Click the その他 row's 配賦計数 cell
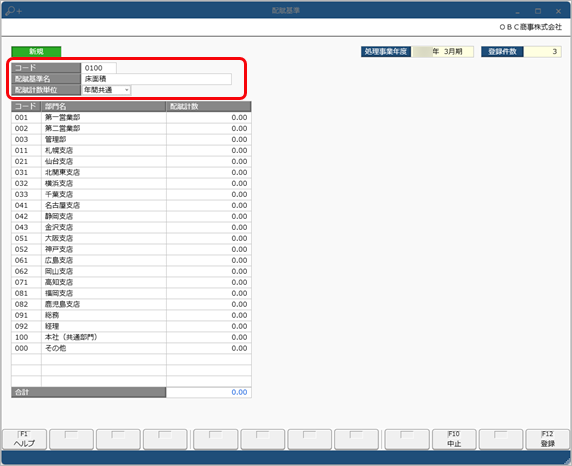The width and height of the screenshot is (572, 466). coord(209,348)
